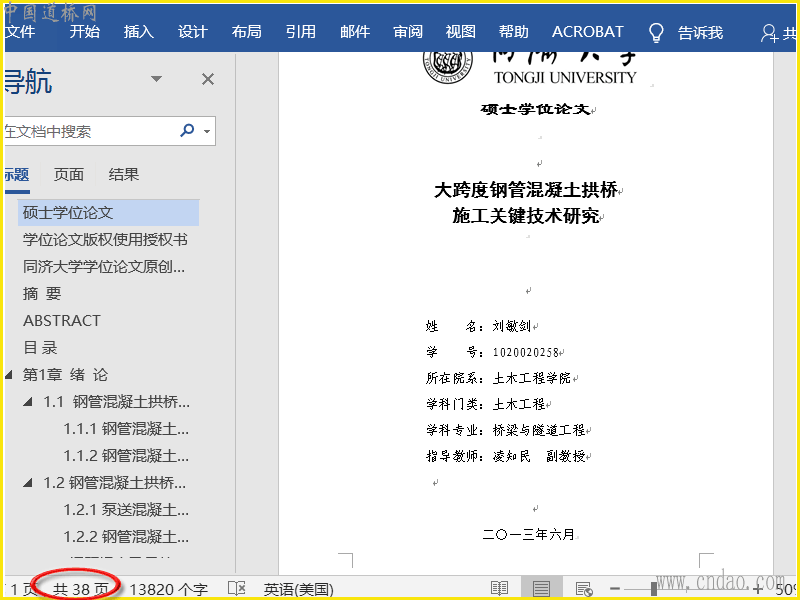Switch to the 引用 ribbon tab
This screenshot has height=600, width=800.
[x=301, y=32]
